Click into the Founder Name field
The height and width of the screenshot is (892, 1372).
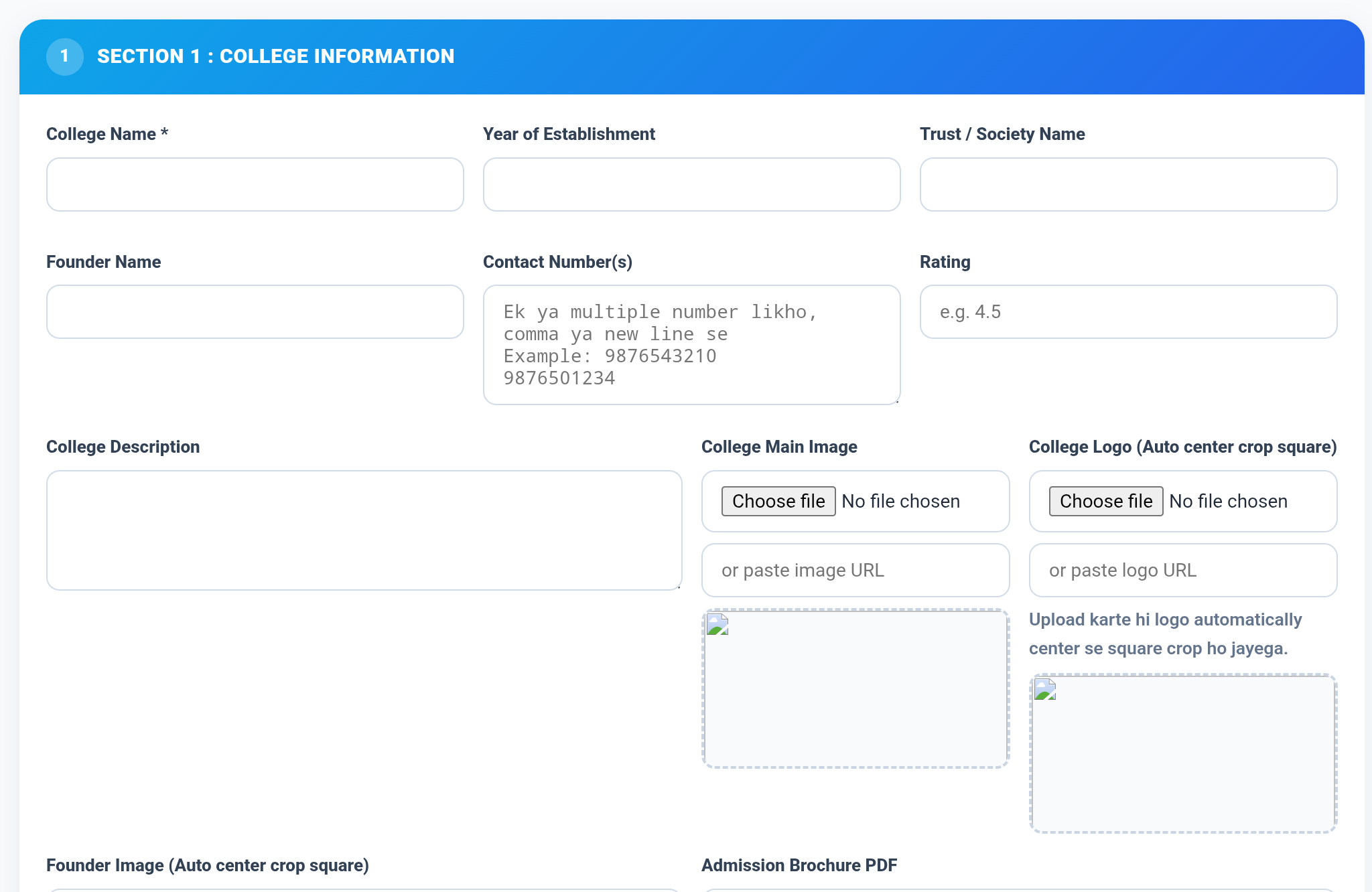coord(255,312)
